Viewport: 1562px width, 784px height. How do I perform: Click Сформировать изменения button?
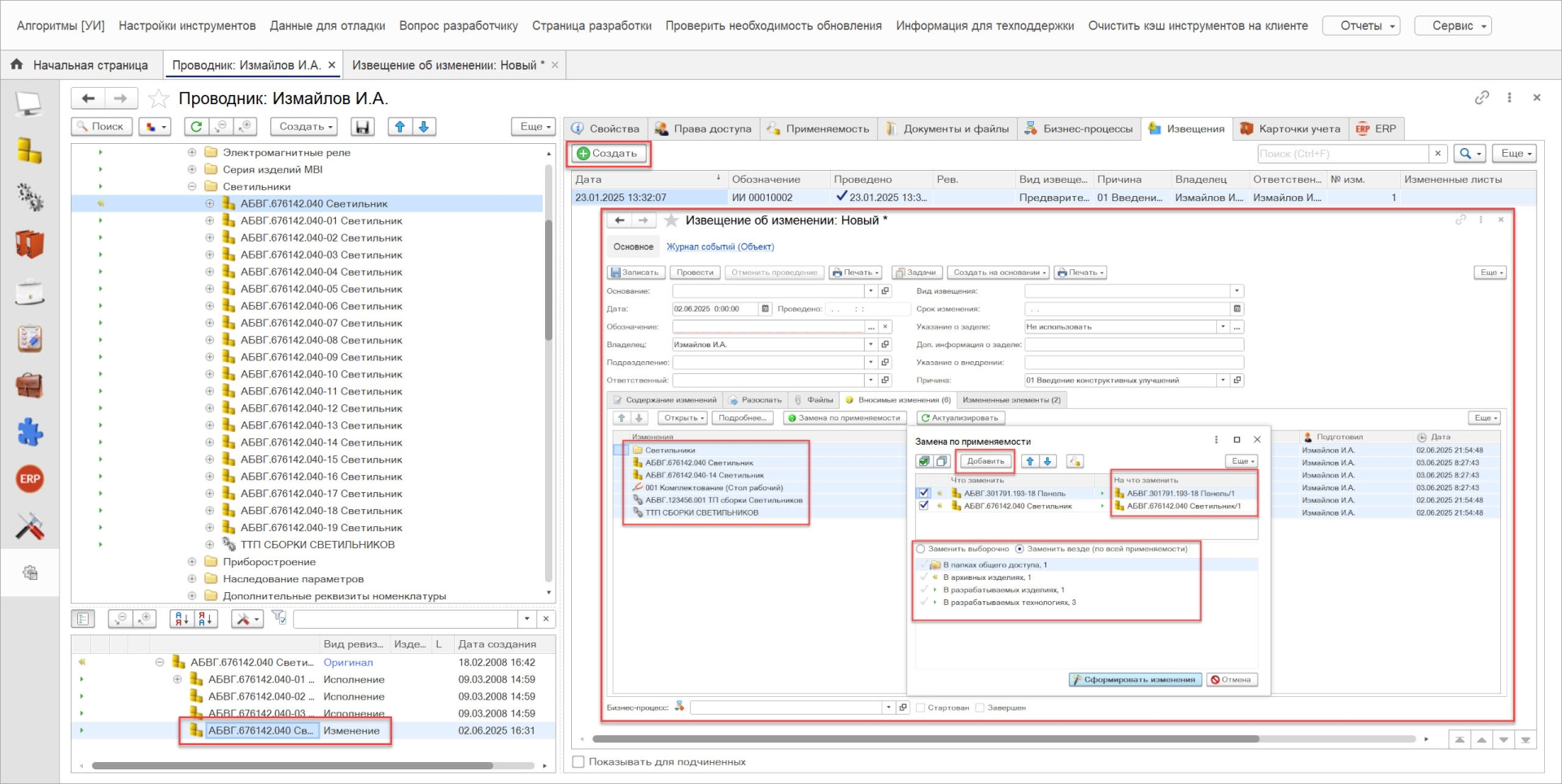[1134, 680]
